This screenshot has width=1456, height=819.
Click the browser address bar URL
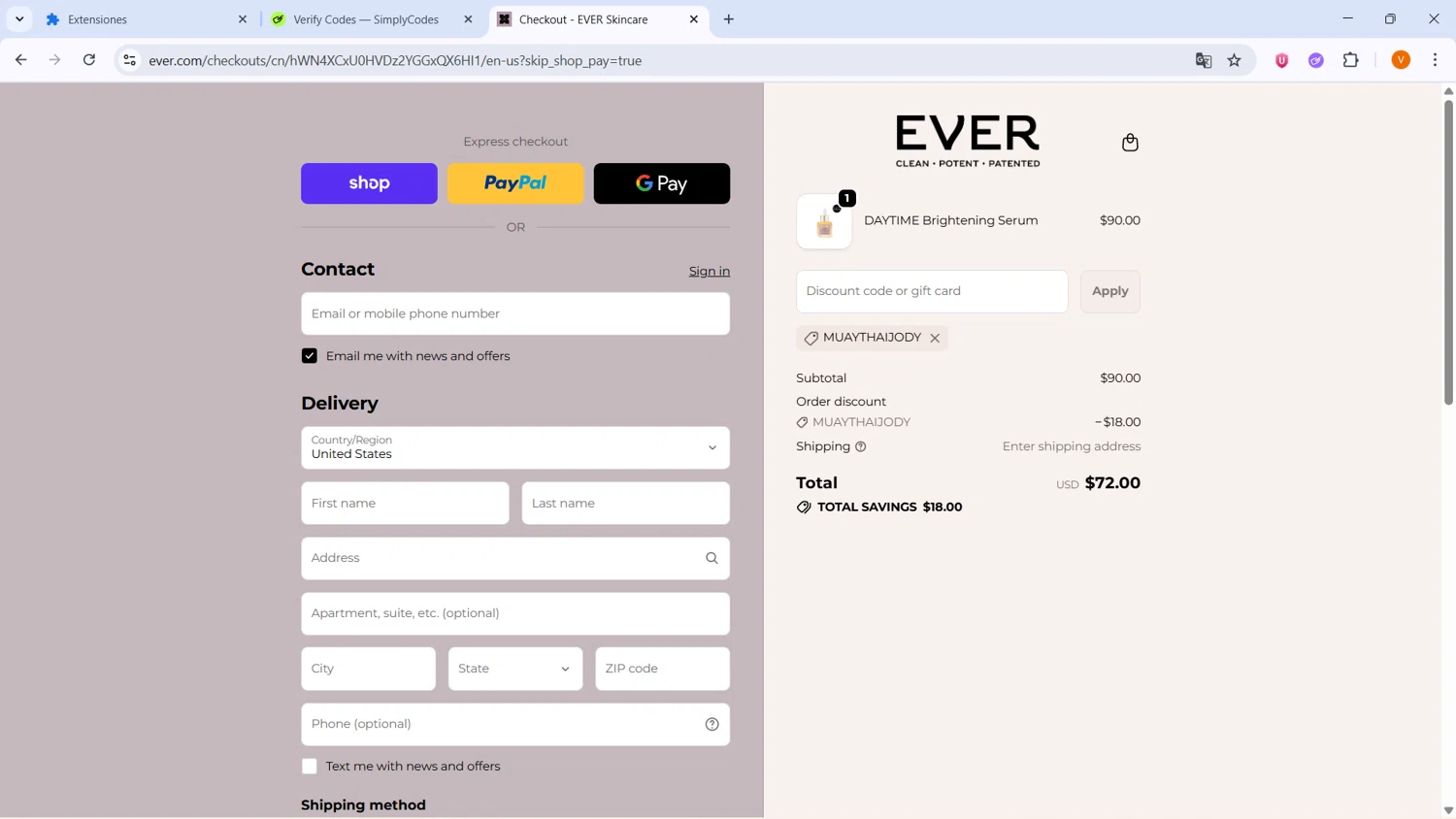(395, 60)
